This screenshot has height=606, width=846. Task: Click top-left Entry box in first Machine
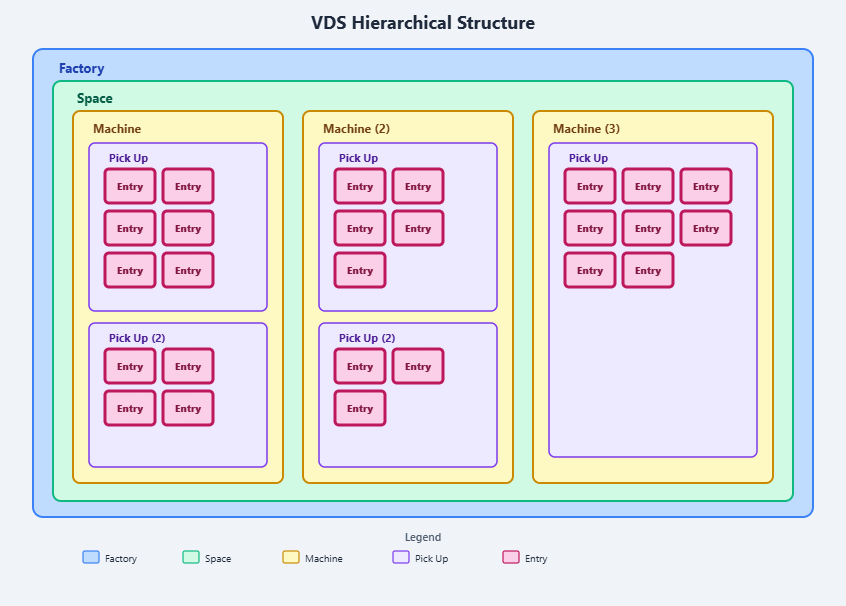tap(130, 186)
